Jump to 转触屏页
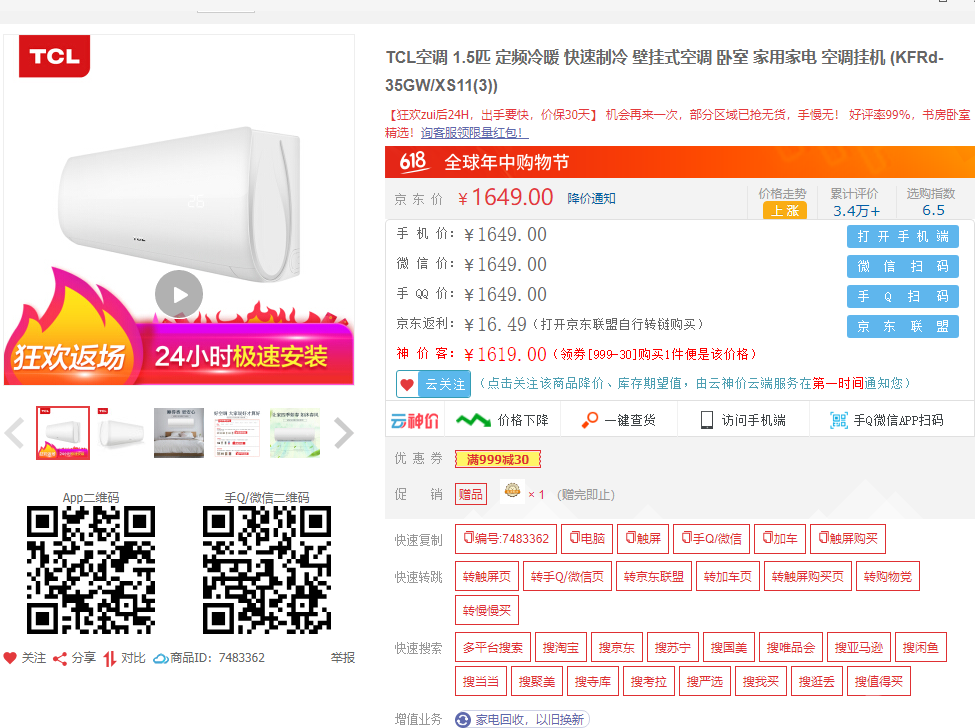975x728 pixels. click(x=487, y=576)
